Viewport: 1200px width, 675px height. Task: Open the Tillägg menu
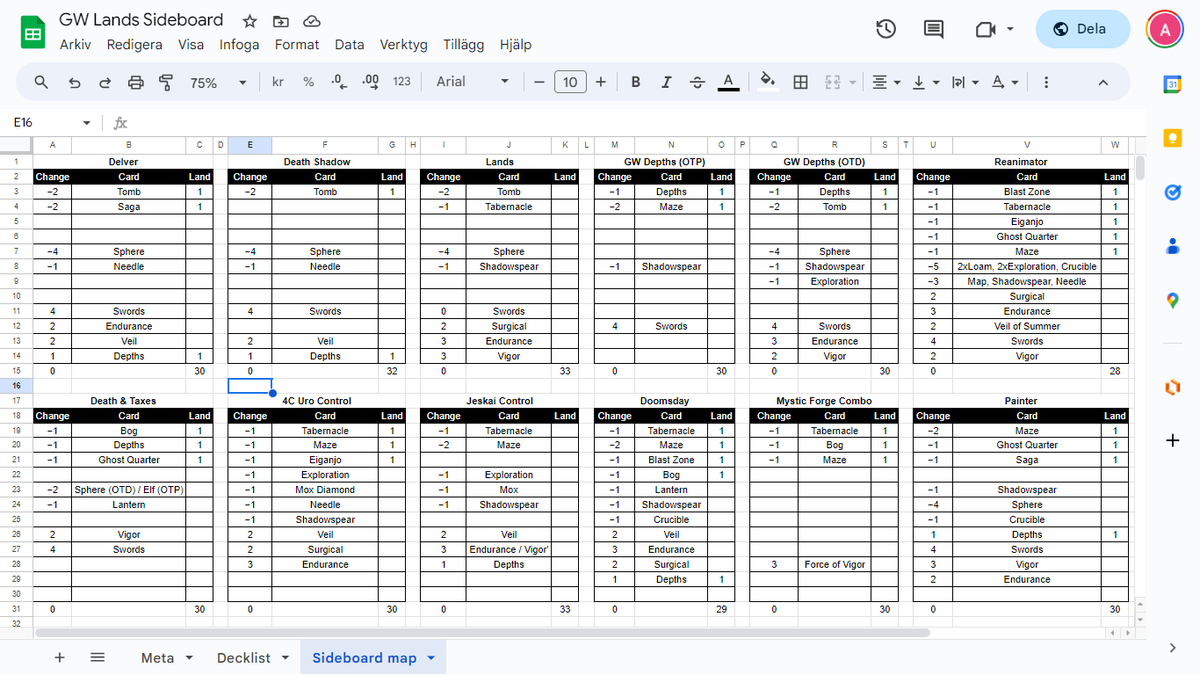click(x=463, y=44)
